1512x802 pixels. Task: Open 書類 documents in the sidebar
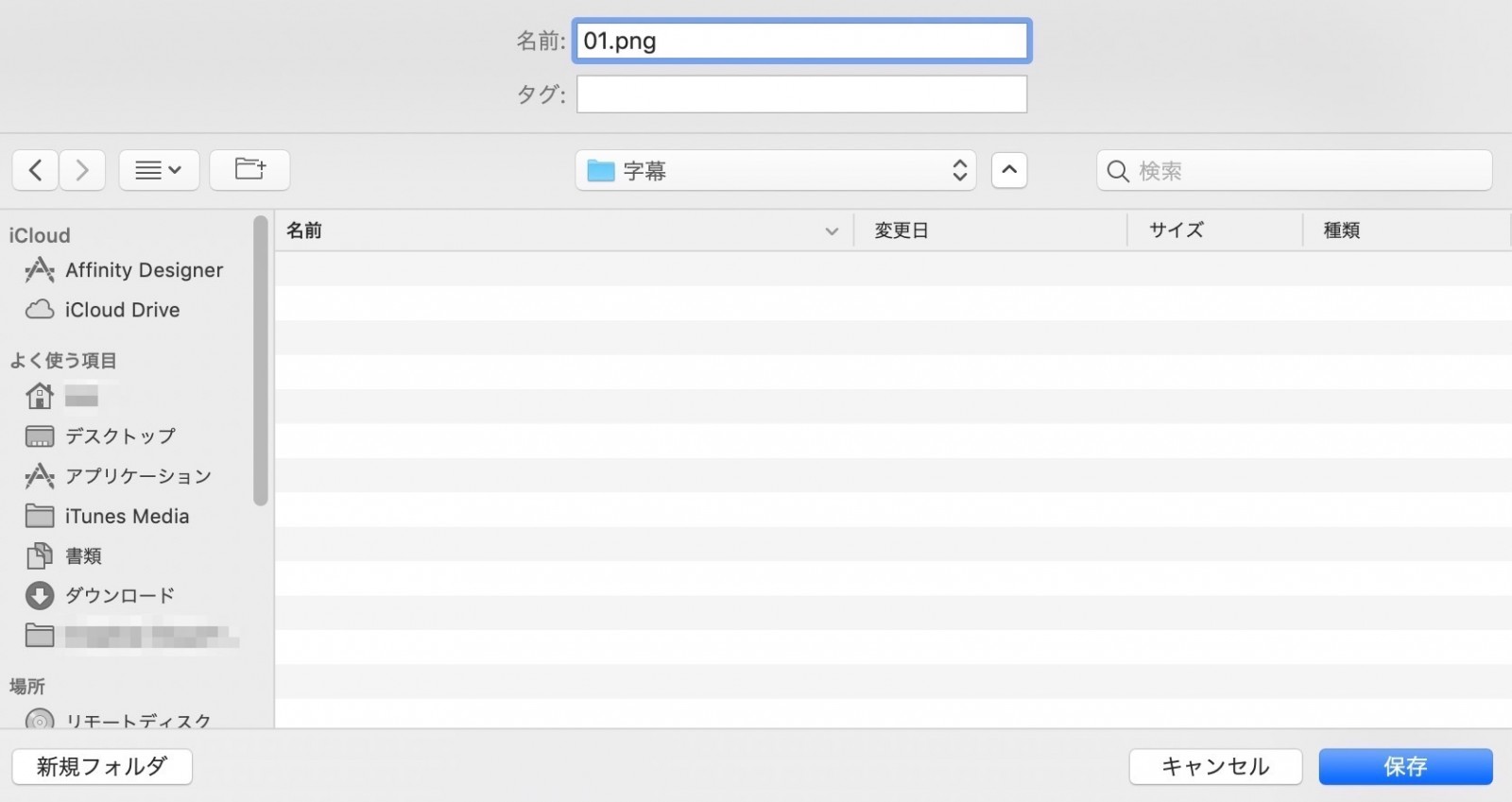64,556
